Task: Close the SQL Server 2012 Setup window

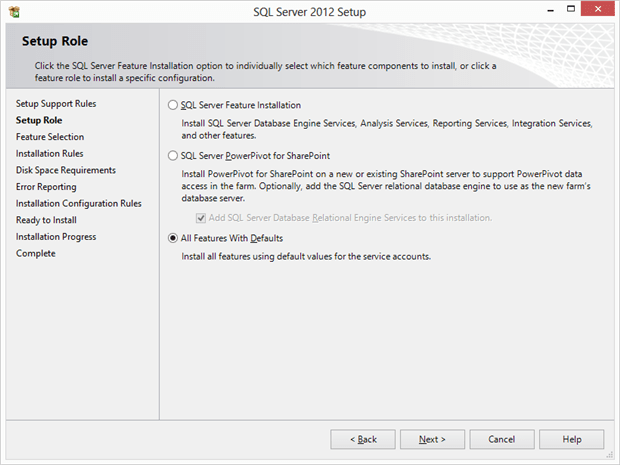Action: tap(597, 9)
